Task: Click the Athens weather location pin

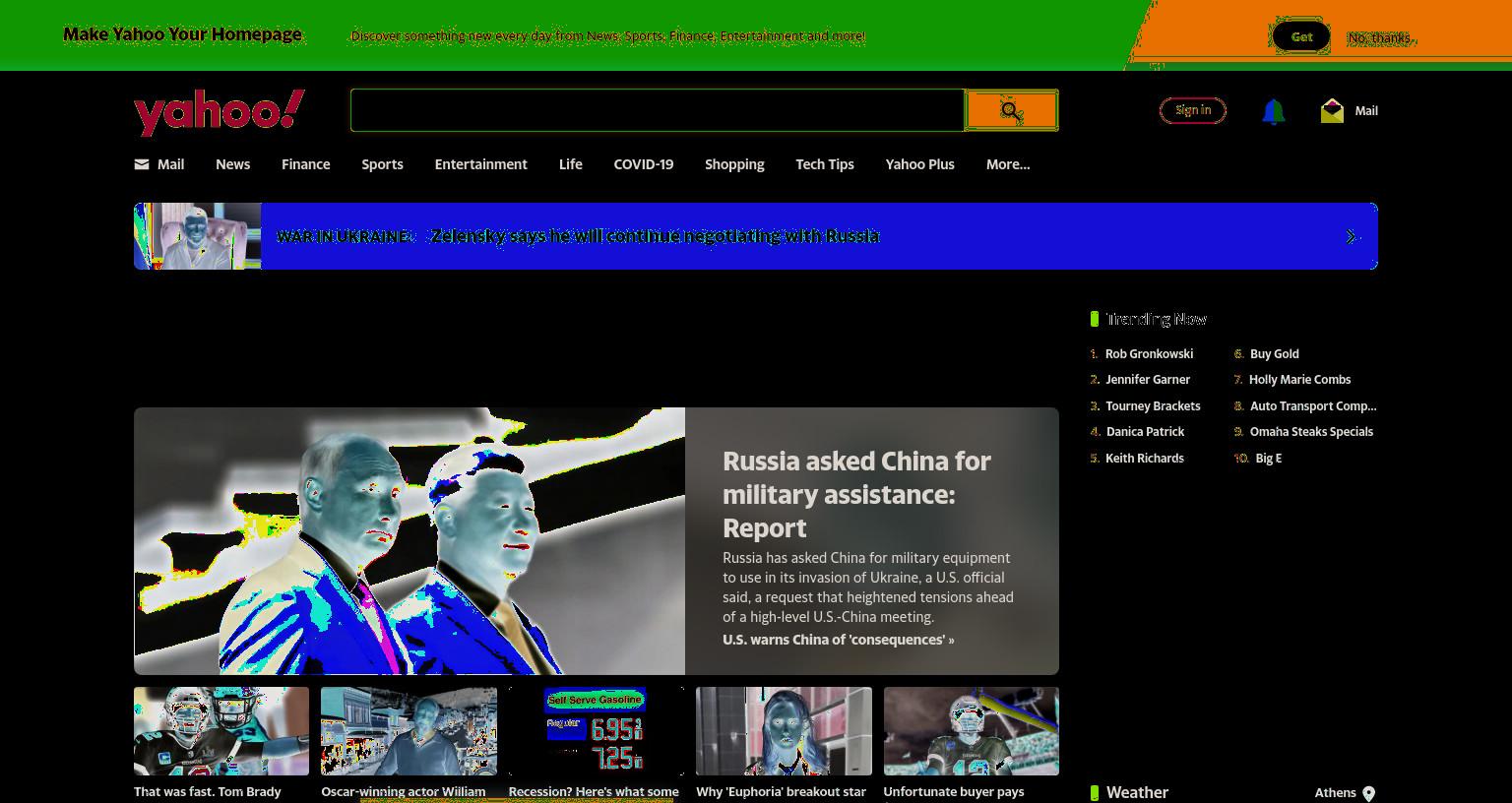Action: click(1368, 793)
